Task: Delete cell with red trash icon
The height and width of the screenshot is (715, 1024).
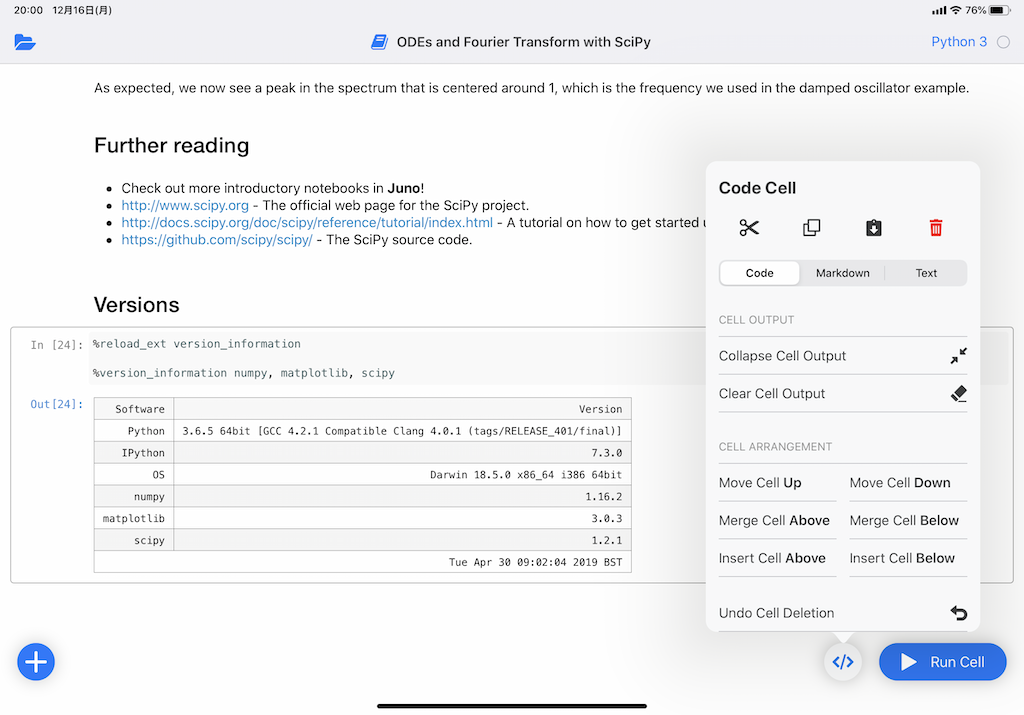Action: point(936,228)
